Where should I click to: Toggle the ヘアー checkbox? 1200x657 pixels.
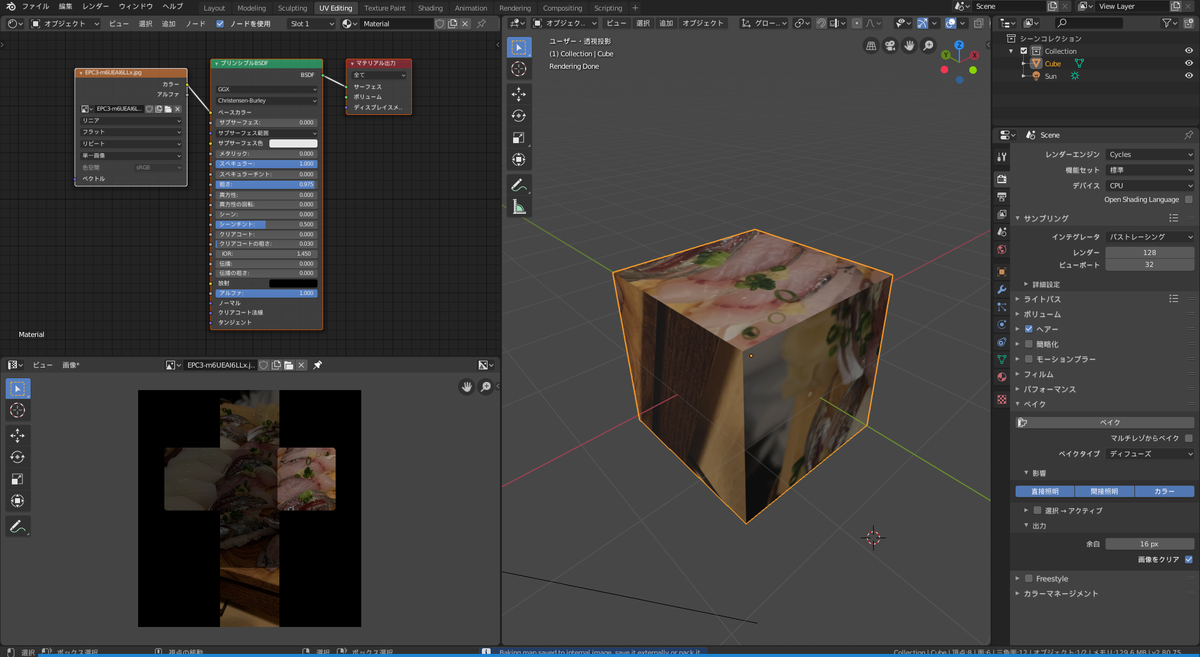1028,329
